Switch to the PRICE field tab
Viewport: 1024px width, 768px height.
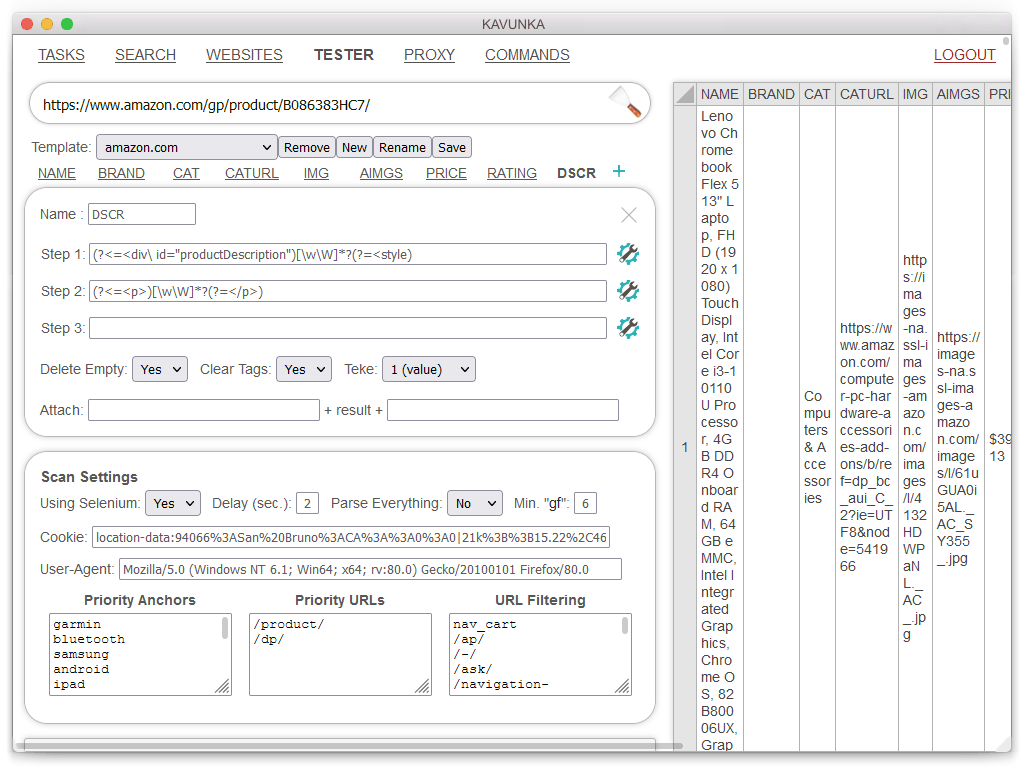[446, 173]
